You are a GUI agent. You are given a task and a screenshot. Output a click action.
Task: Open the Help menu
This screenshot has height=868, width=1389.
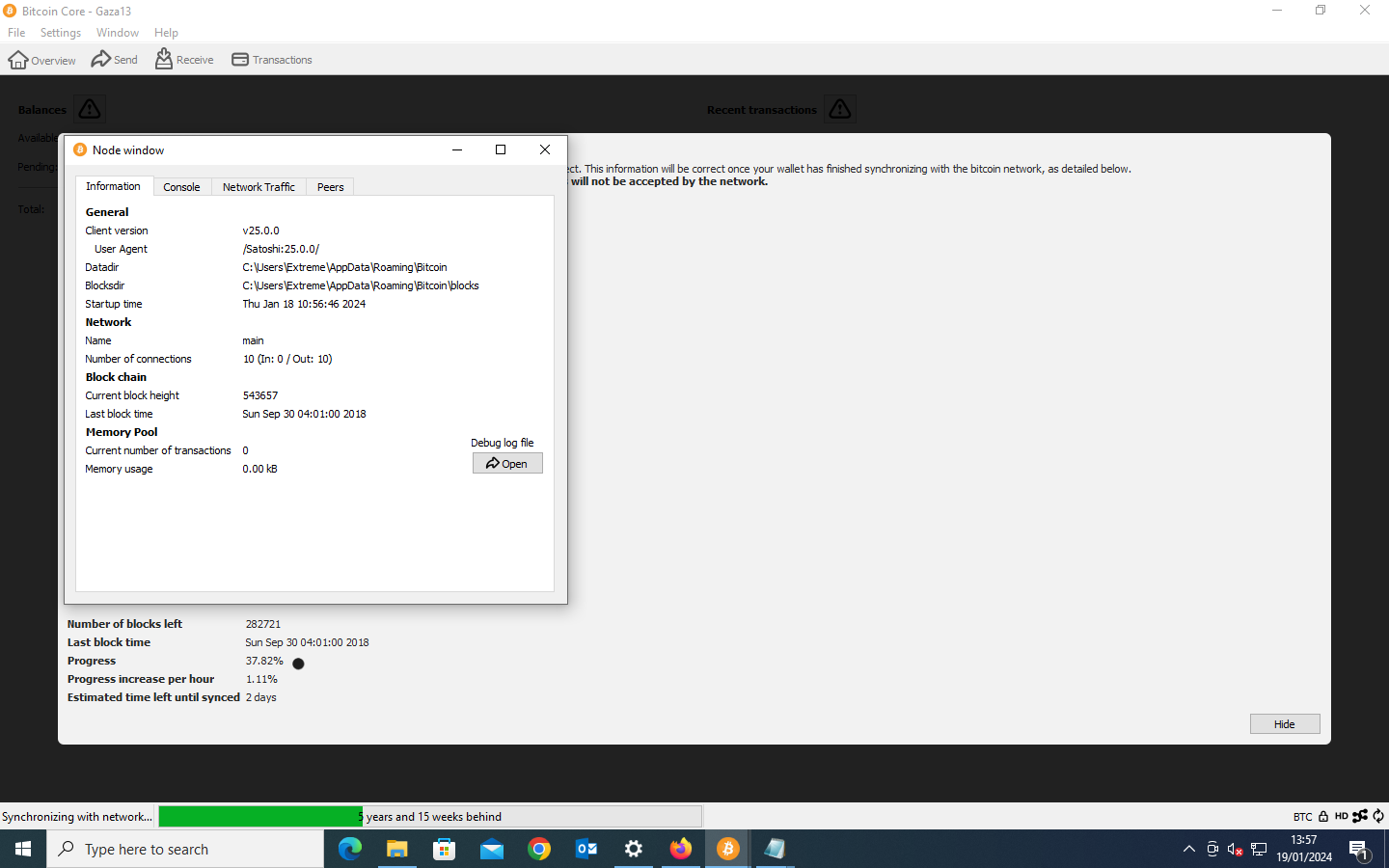[166, 33]
